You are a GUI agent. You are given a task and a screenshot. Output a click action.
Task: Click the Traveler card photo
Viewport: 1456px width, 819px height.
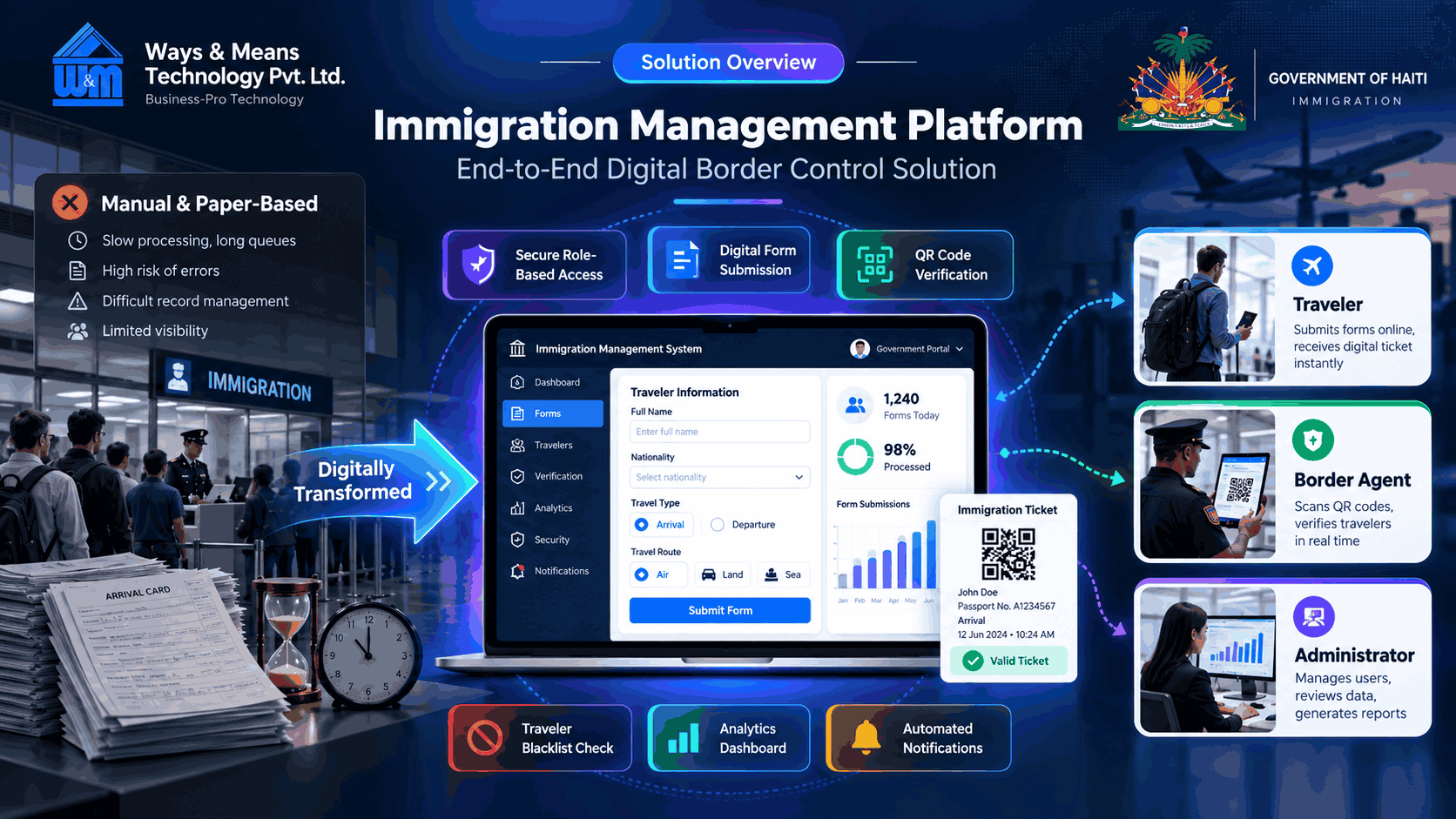point(1207,308)
